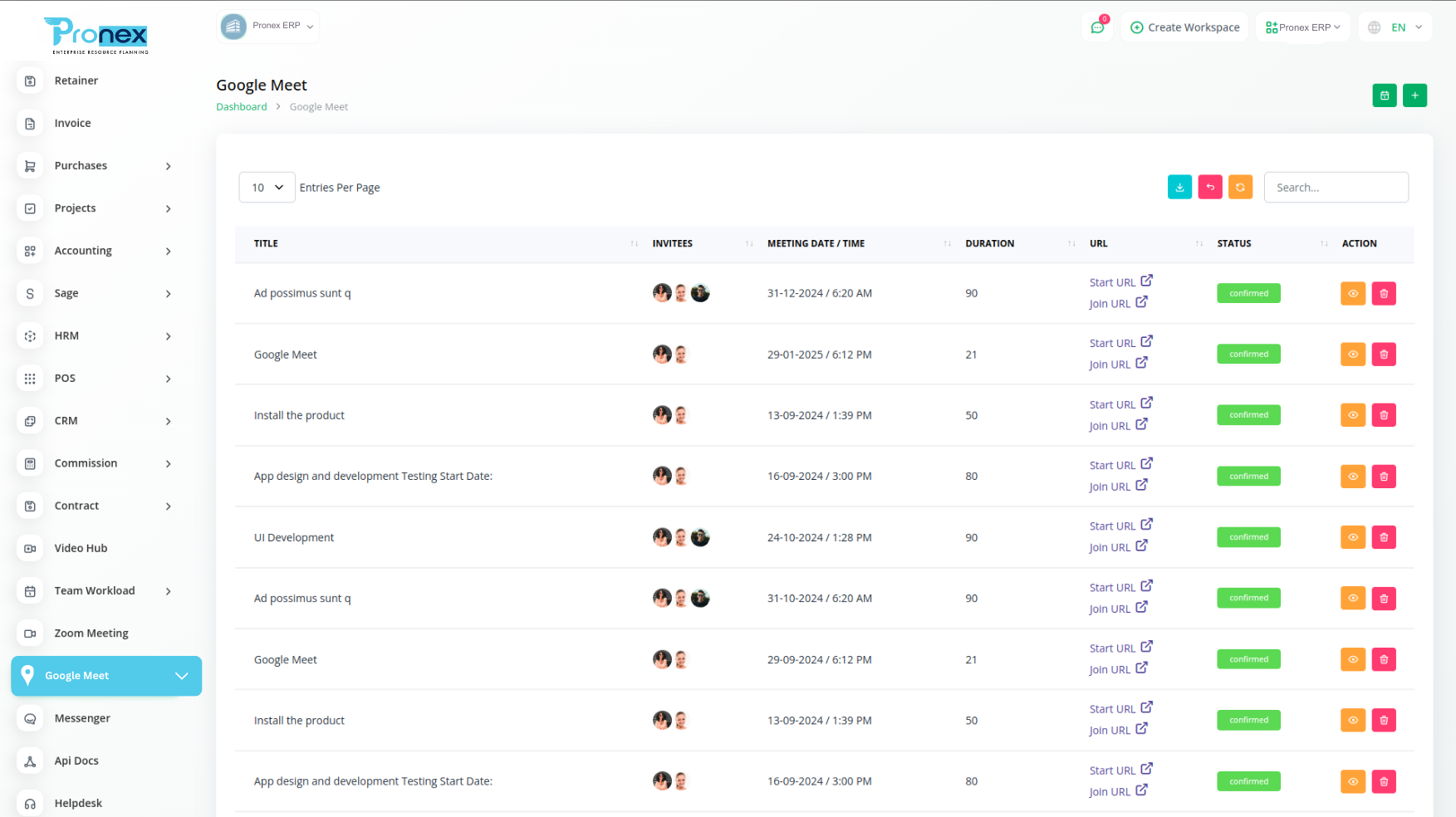Delete the UI Development meeting
The image size is (1456, 817).
(1384, 537)
